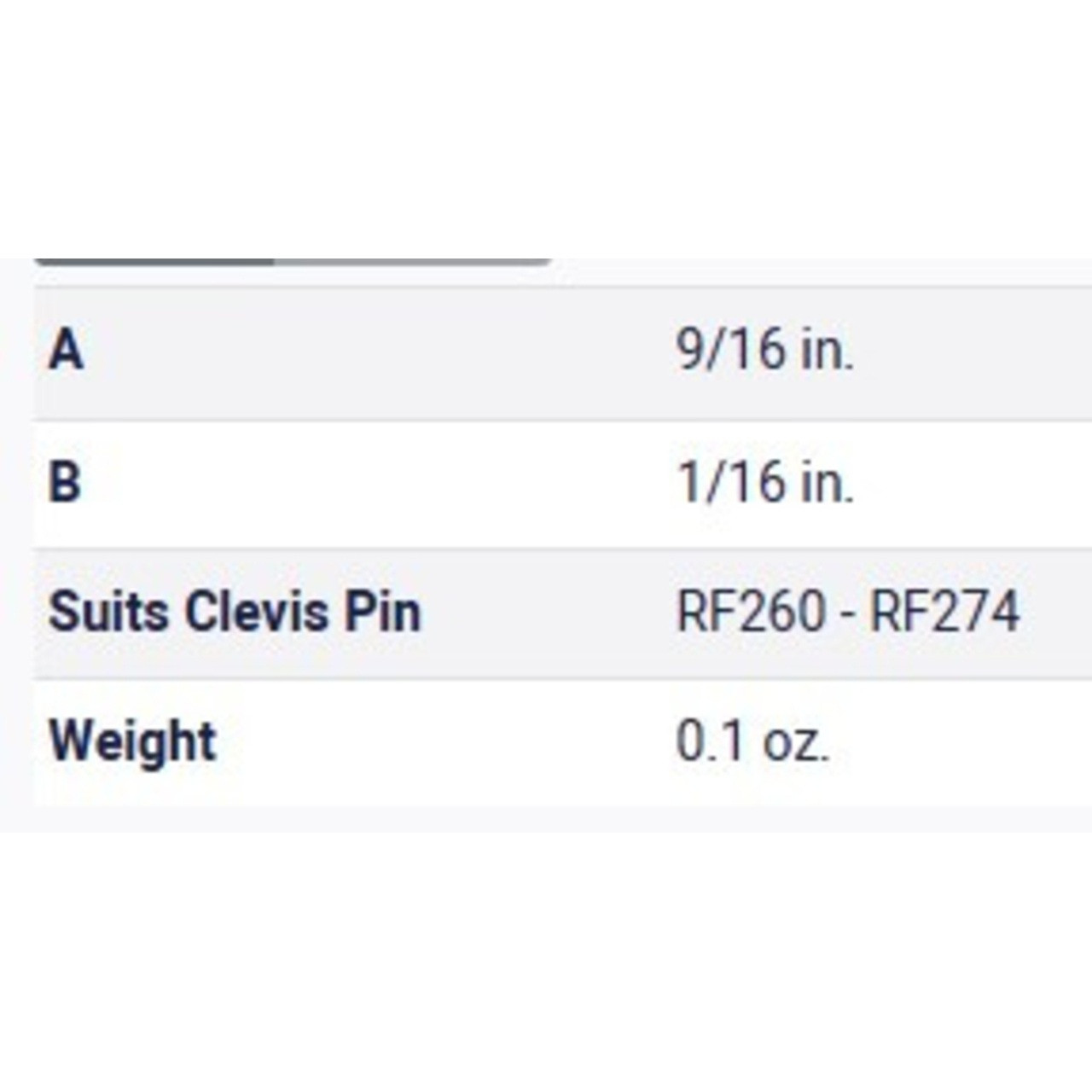The width and height of the screenshot is (1092, 1092).
Task: Click the 0.1 number in Weight row
Action: coord(710,741)
